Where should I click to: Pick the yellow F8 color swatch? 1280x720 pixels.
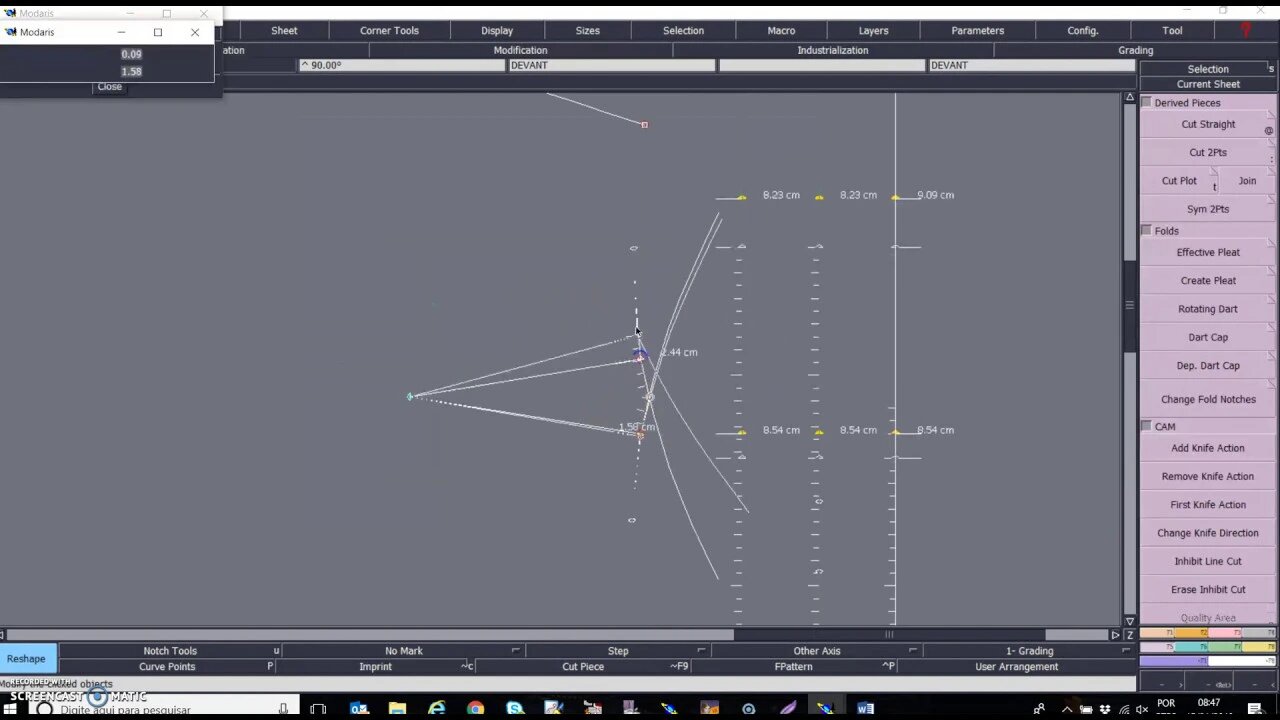[x=1259, y=647]
